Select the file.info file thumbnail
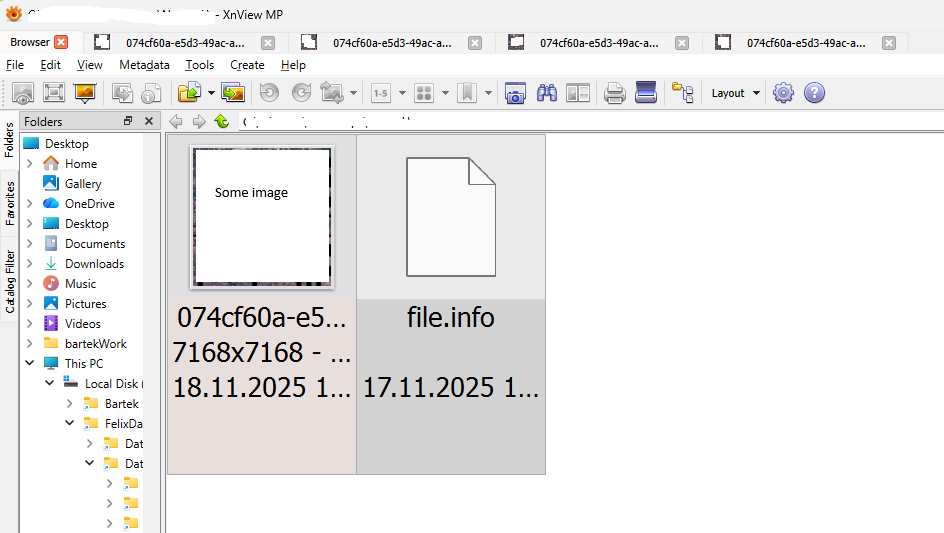Image resolution: width=944 pixels, height=533 pixels. coord(451,217)
